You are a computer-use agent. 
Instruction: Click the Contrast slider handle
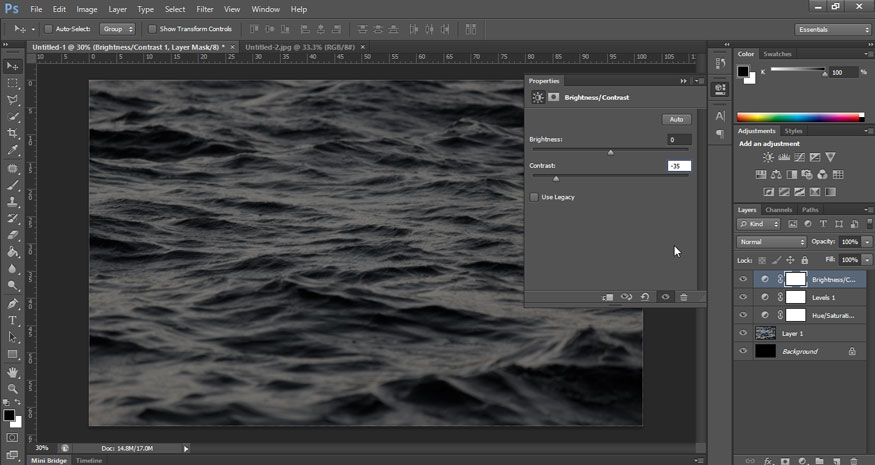tap(556, 178)
